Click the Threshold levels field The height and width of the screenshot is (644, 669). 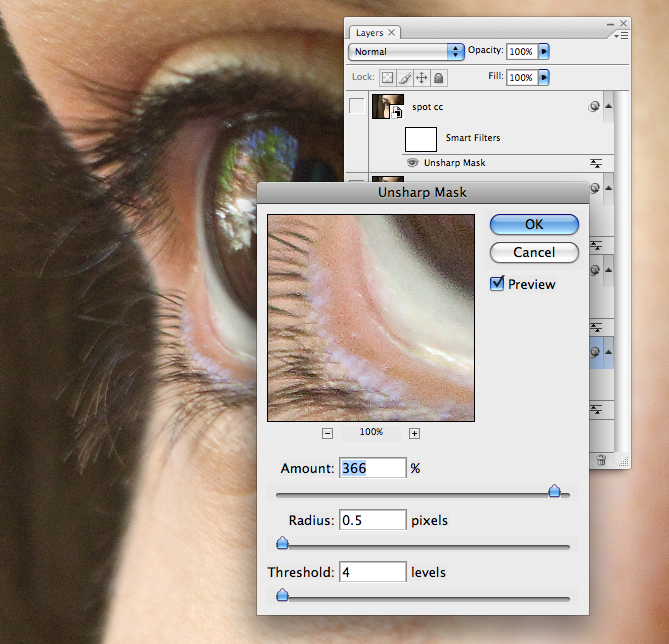point(372,572)
